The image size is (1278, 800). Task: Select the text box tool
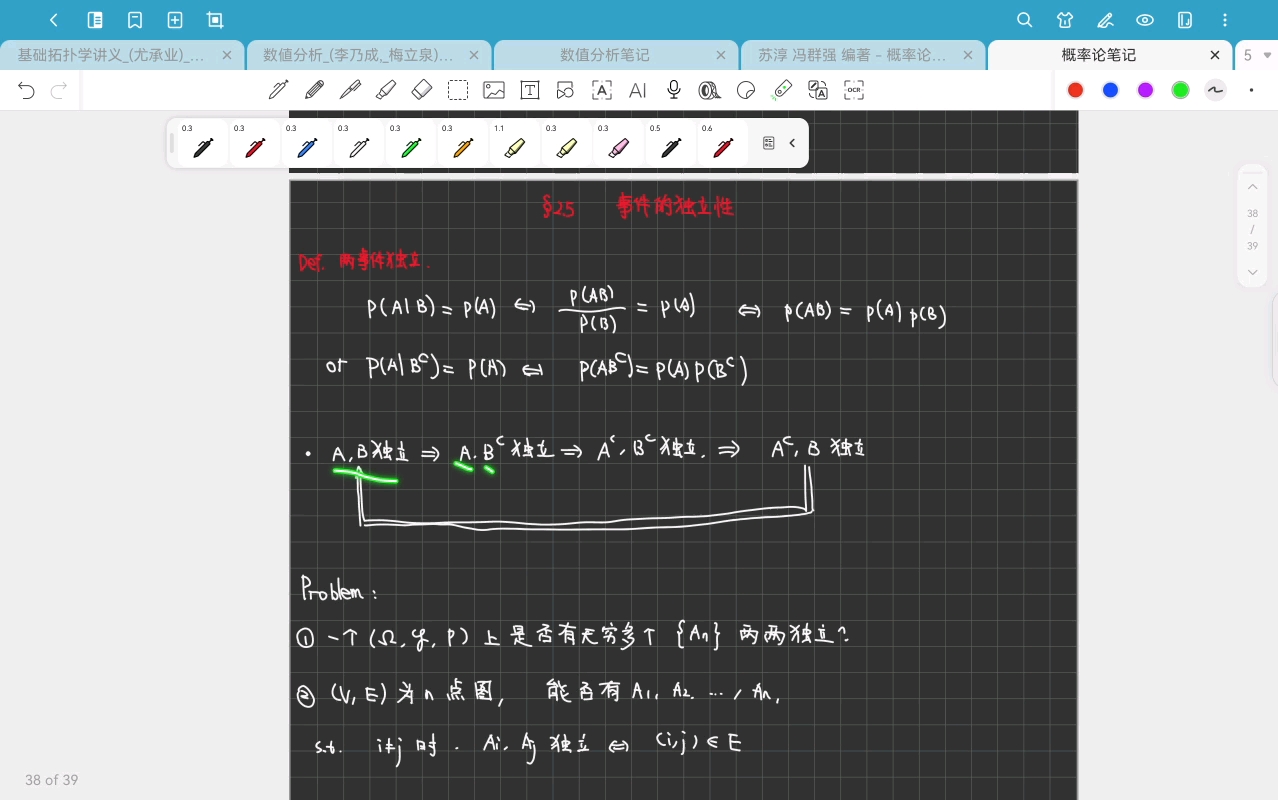530,90
